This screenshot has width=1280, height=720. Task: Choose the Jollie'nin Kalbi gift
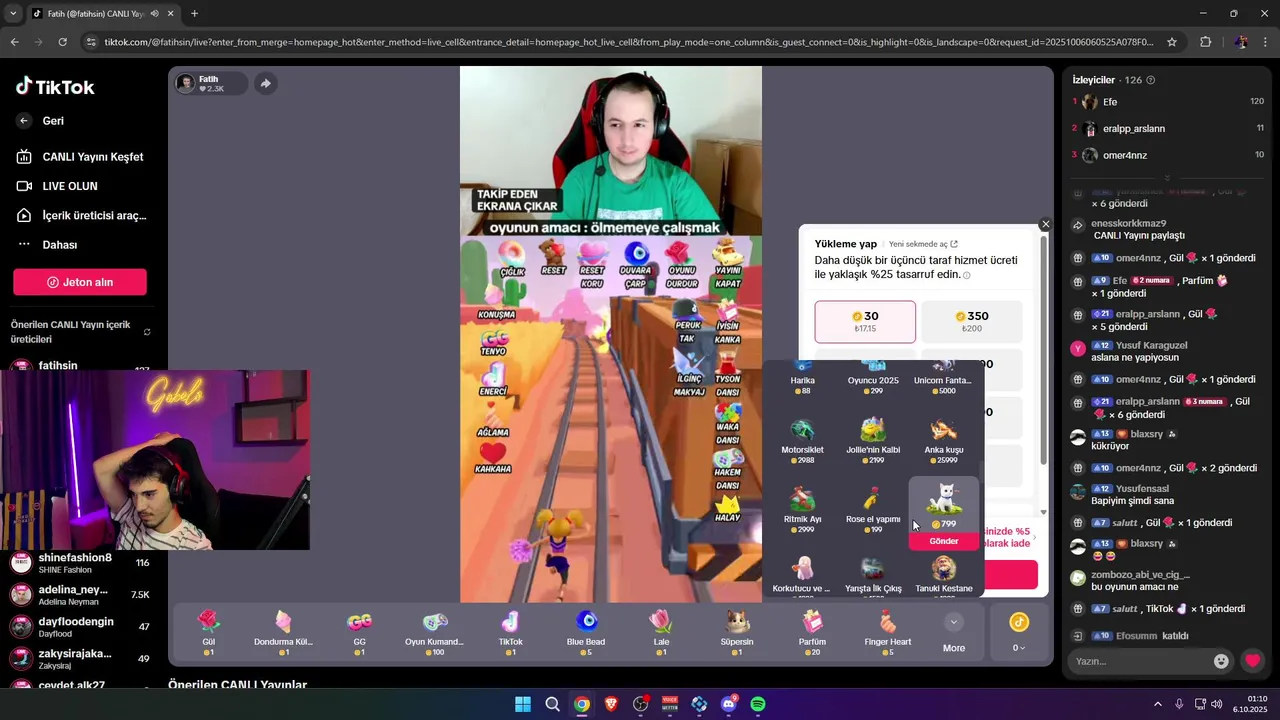click(x=873, y=440)
